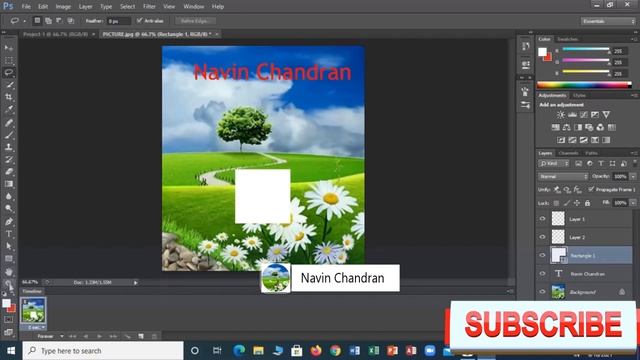Toggle Quick Mask mode icon
This screenshot has height=360, width=640.
tap(9, 320)
